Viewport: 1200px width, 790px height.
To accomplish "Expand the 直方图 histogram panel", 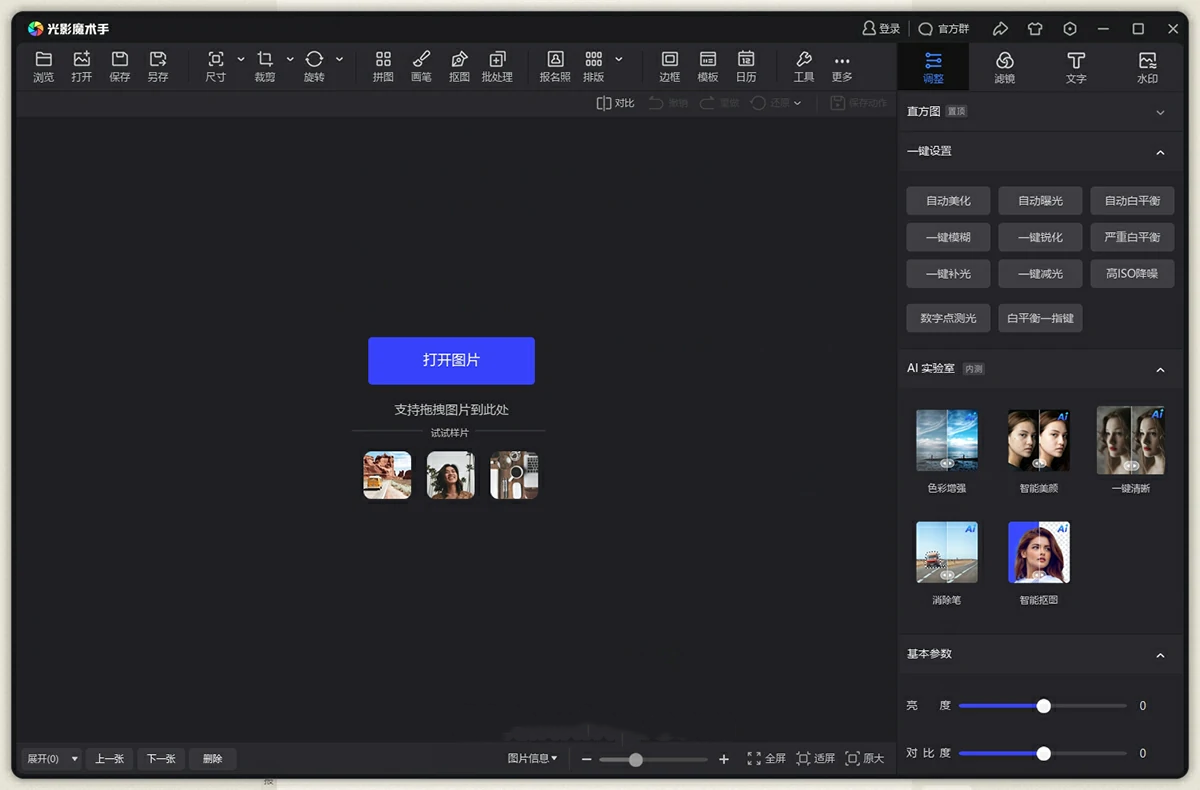I will (x=1160, y=112).
